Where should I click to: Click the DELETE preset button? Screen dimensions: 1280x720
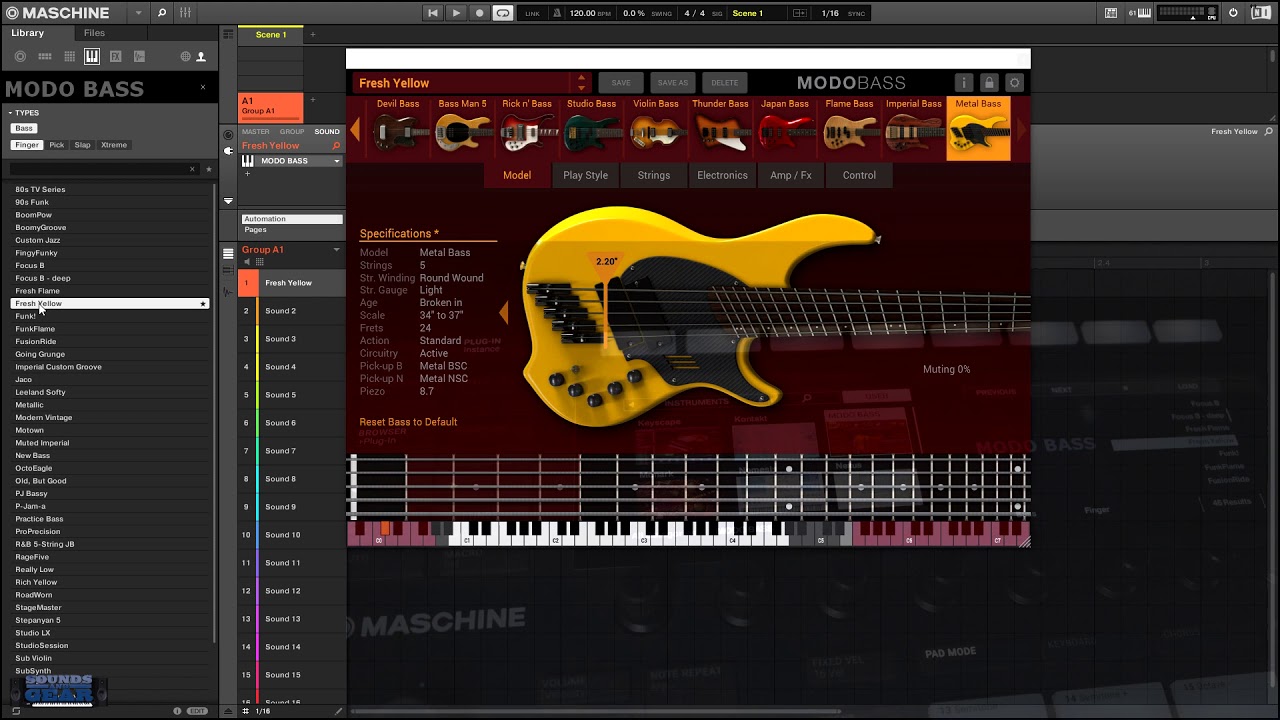(725, 83)
